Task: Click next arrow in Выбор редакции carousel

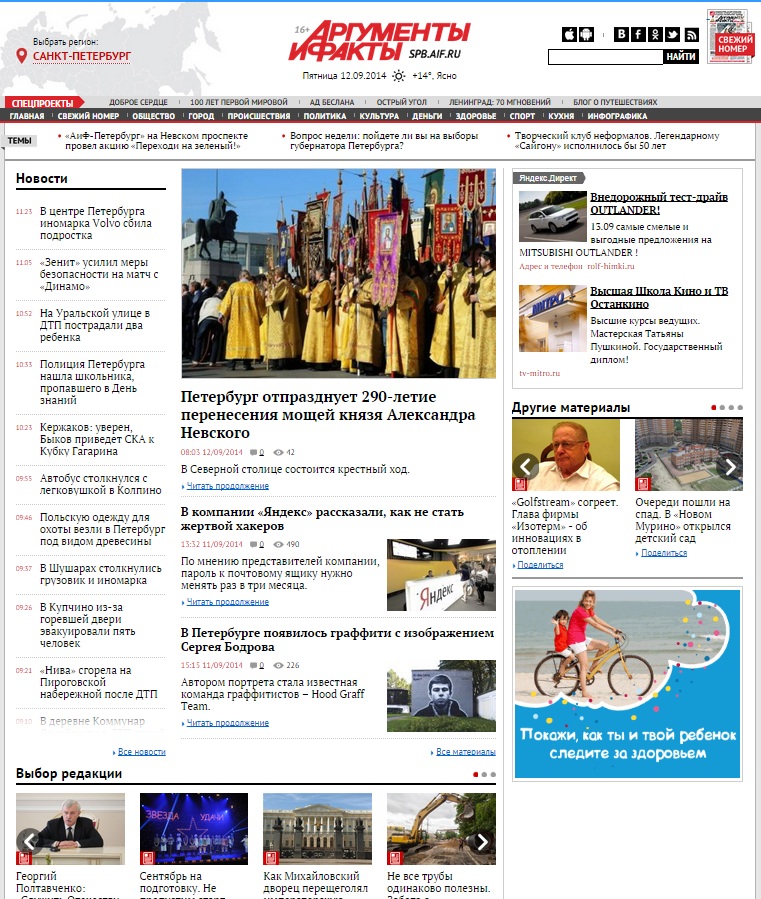Action: (482, 841)
